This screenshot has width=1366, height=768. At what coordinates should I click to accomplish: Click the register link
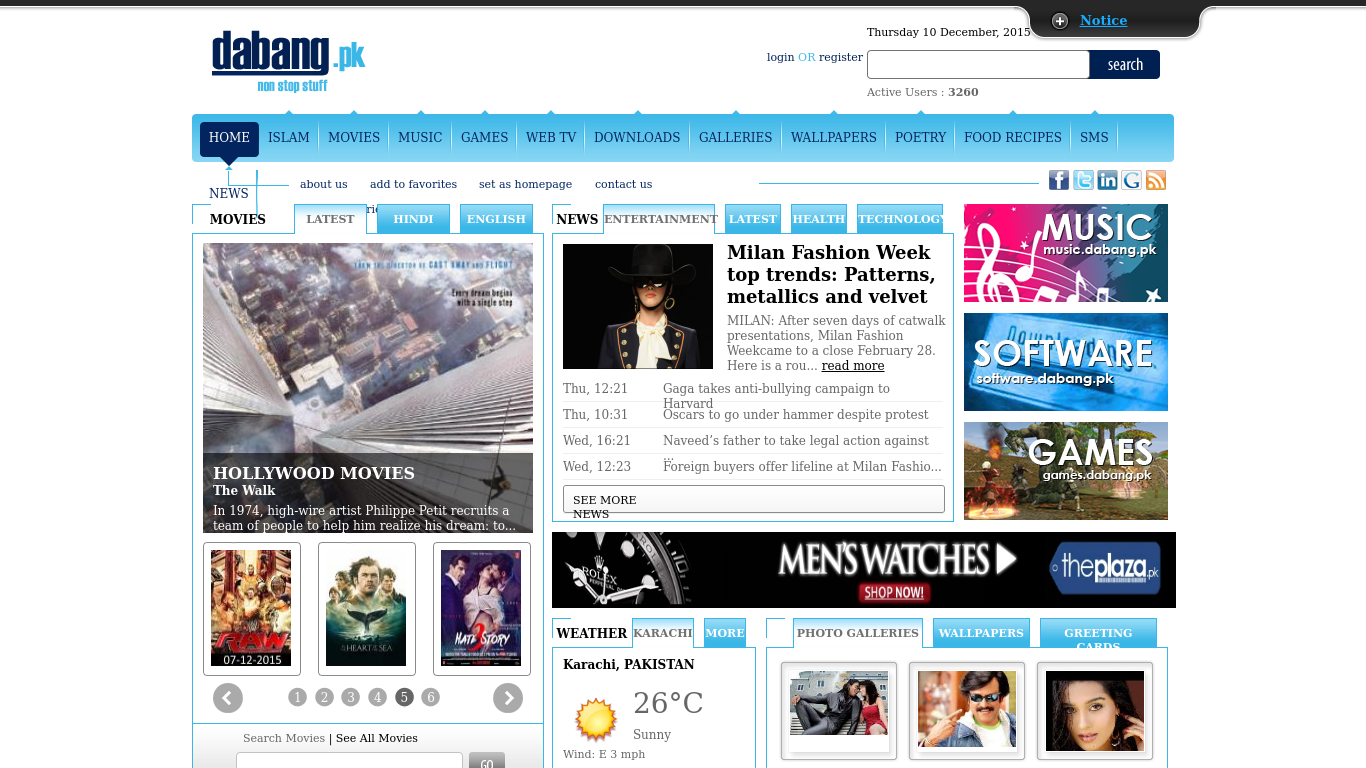point(841,57)
